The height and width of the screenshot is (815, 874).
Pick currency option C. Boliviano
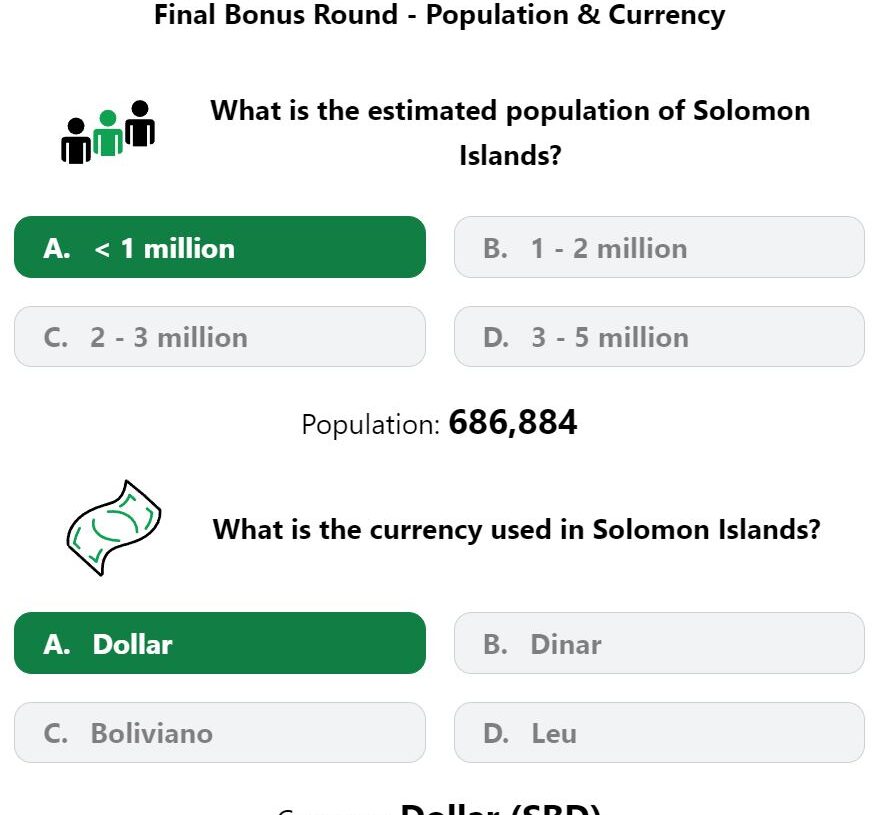coord(220,732)
